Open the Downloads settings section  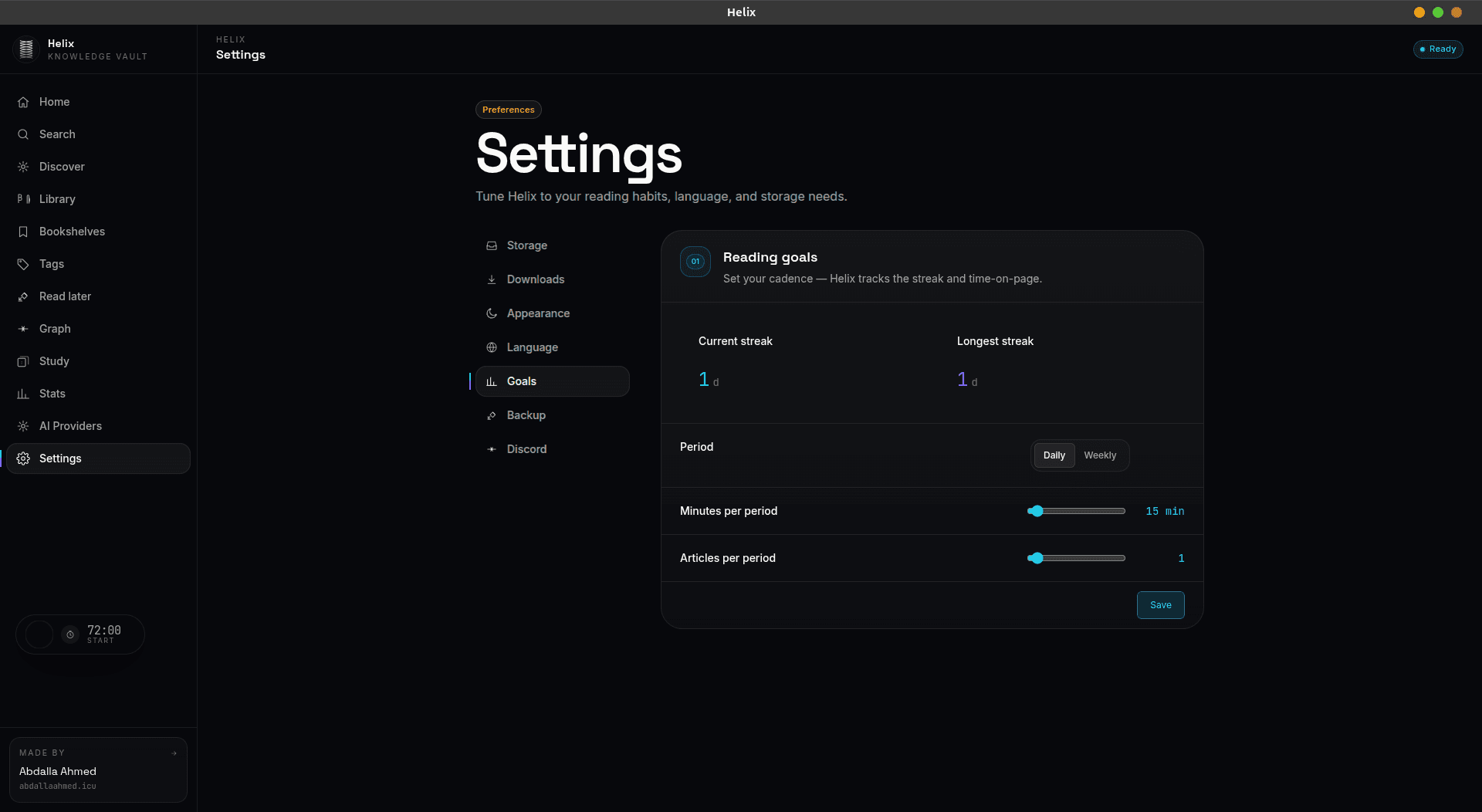pos(553,279)
